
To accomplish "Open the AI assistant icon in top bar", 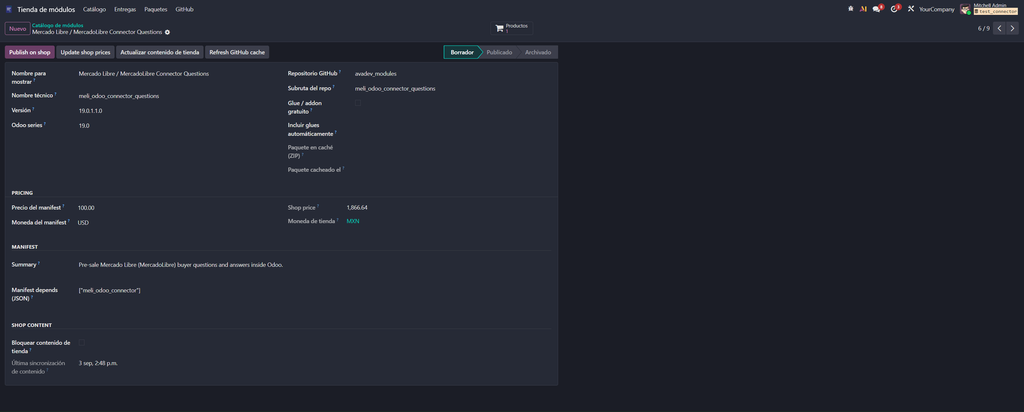I will coord(863,9).
